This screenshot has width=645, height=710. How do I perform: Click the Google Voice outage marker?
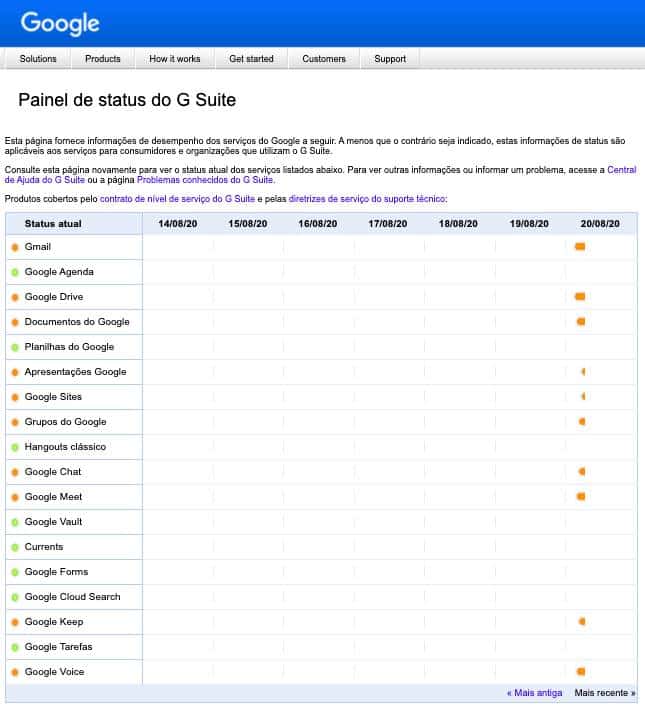tap(581, 672)
